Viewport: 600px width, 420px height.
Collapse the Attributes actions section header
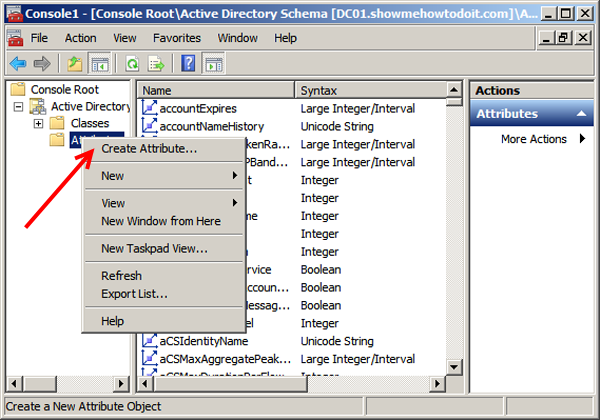pyautogui.click(x=582, y=114)
